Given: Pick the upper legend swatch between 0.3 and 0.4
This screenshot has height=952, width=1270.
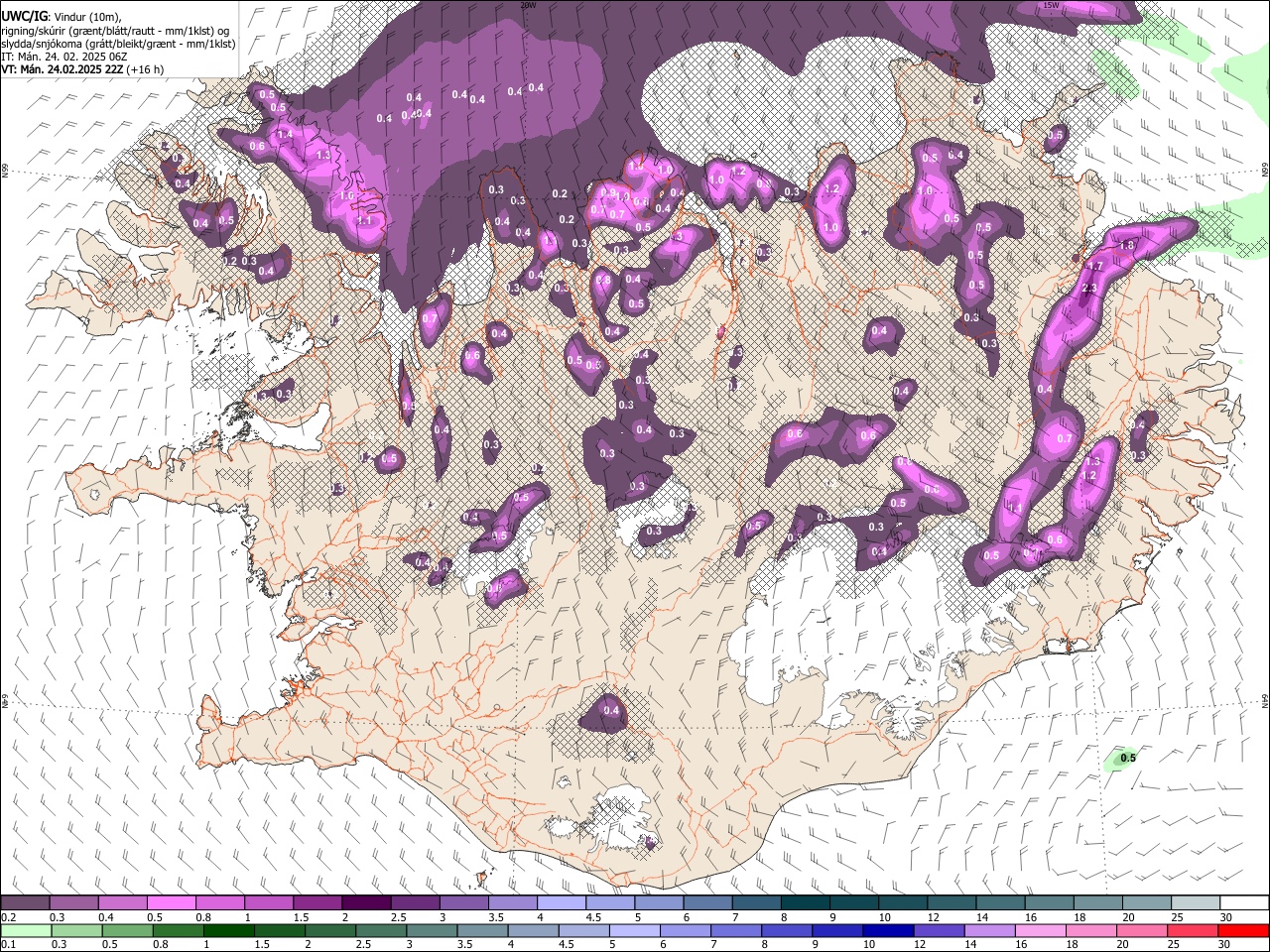Looking at the screenshot, I should pos(73,903).
